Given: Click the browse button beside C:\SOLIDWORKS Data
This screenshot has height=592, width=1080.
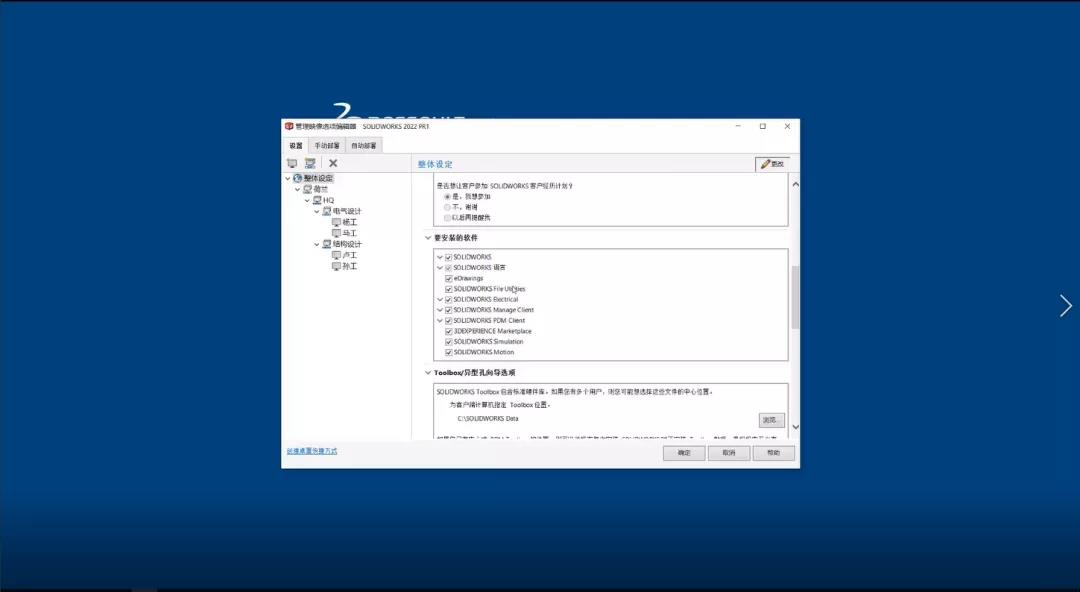Looking at the screenshot, I should pos(771,420).
